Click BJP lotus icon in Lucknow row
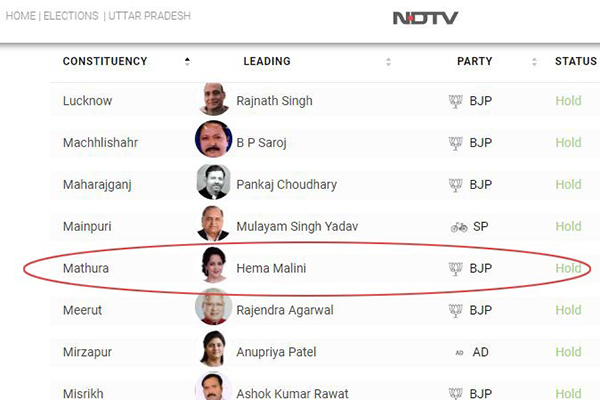The image size is (600, 400). [x=455, y=101]
